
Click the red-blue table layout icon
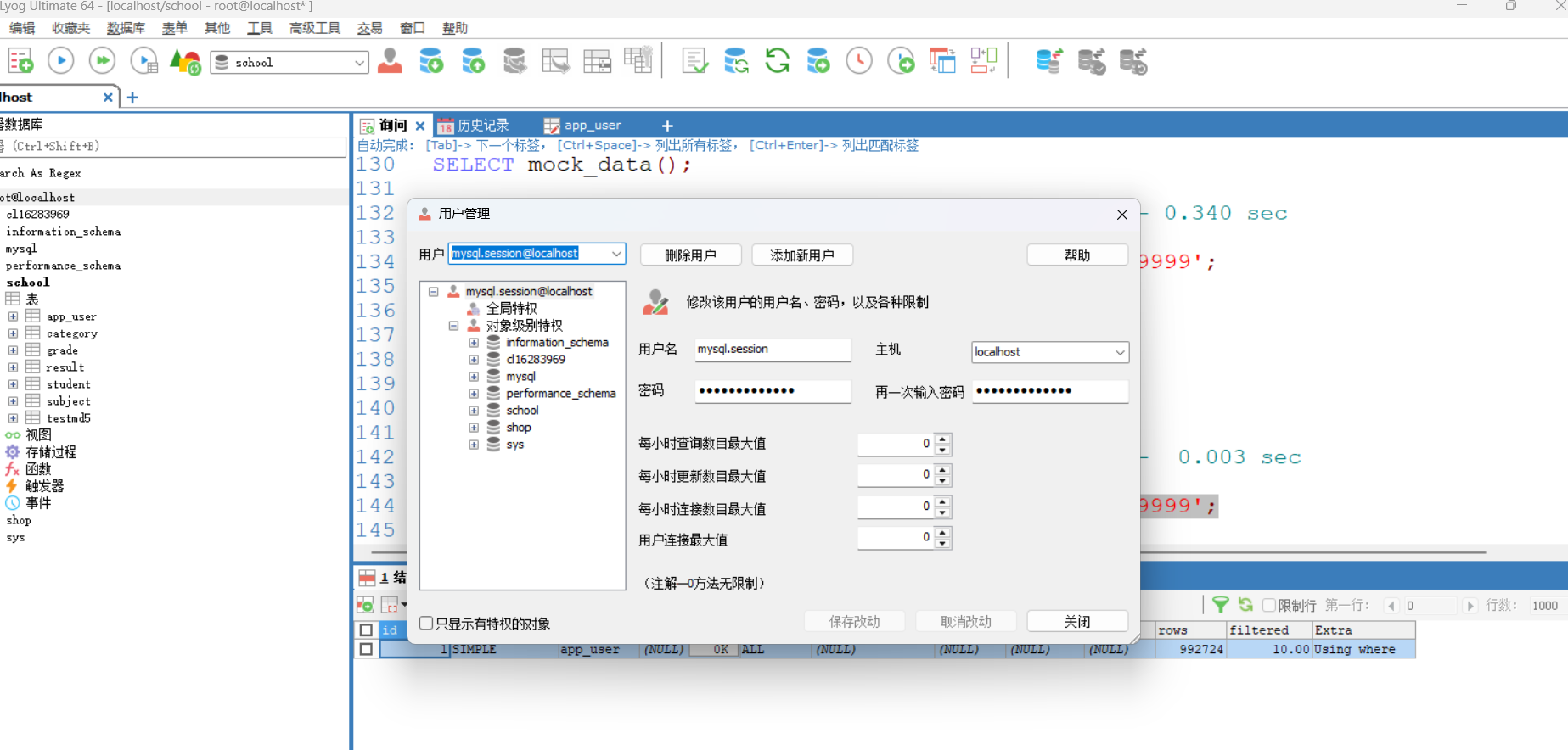(942, 61)
